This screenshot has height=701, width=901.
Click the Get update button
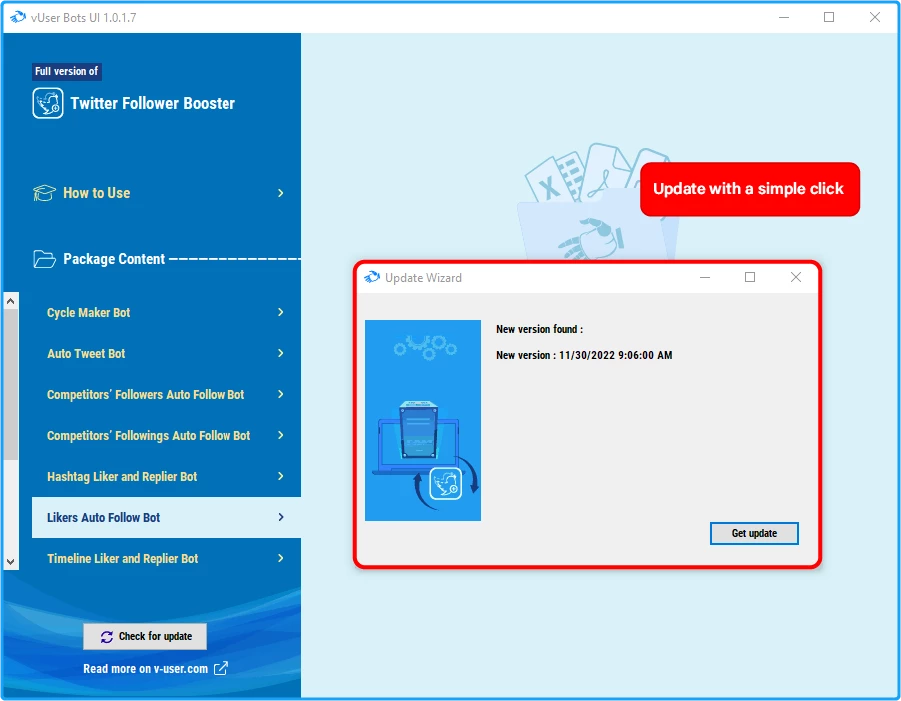pos(754,533)
